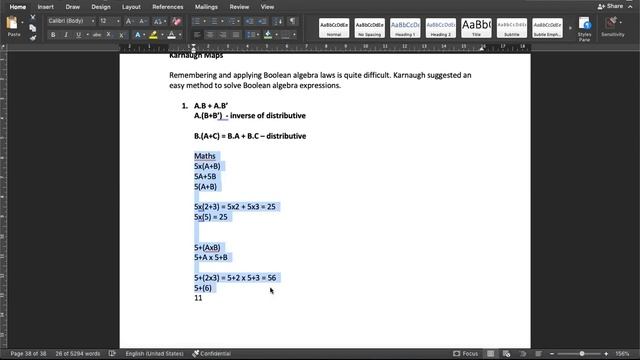Open the Borders dropdown
The width and height of the screenshot is (640, 360).
[288, 35]
